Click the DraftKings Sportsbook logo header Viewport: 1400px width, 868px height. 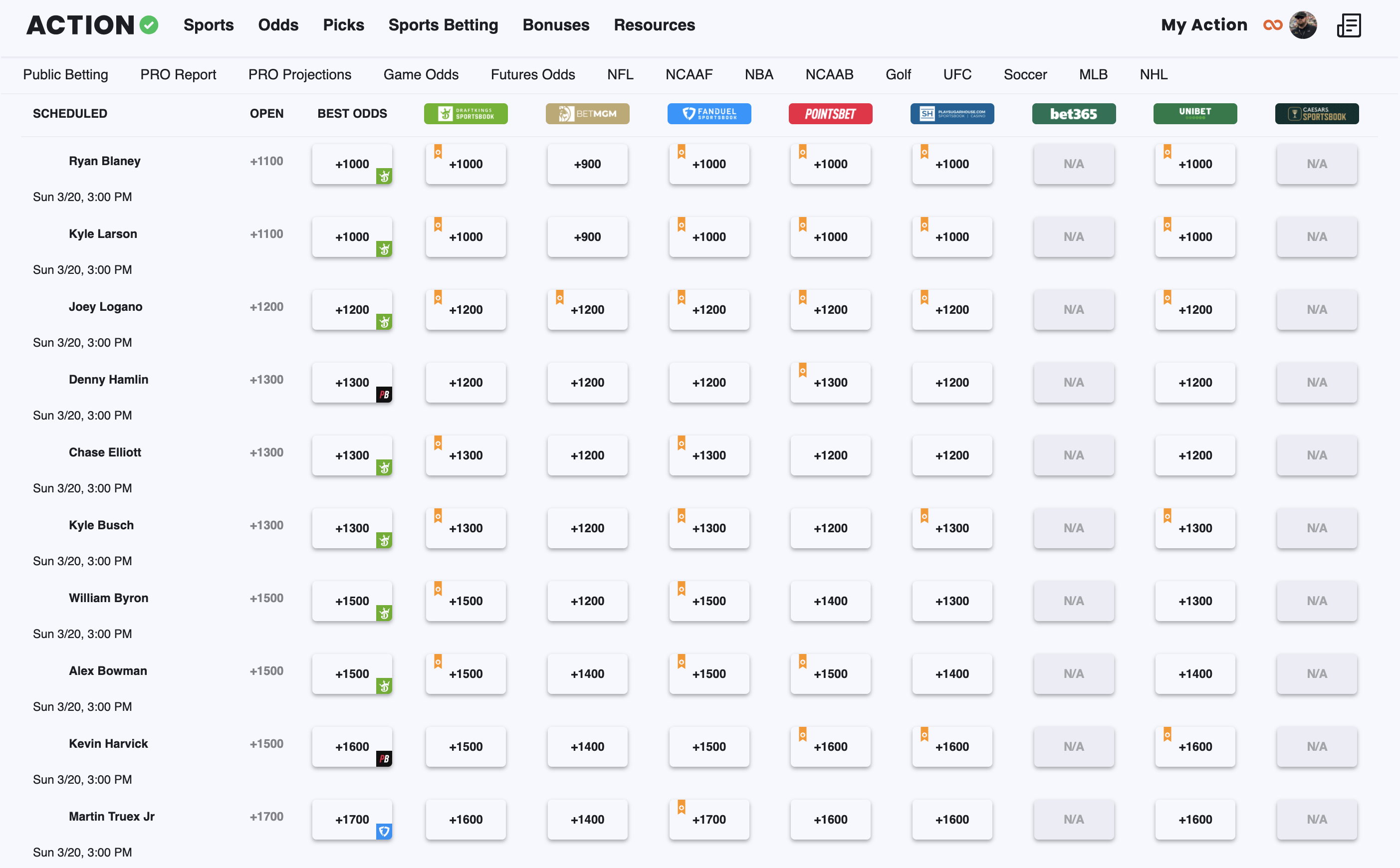pos(466,114)
